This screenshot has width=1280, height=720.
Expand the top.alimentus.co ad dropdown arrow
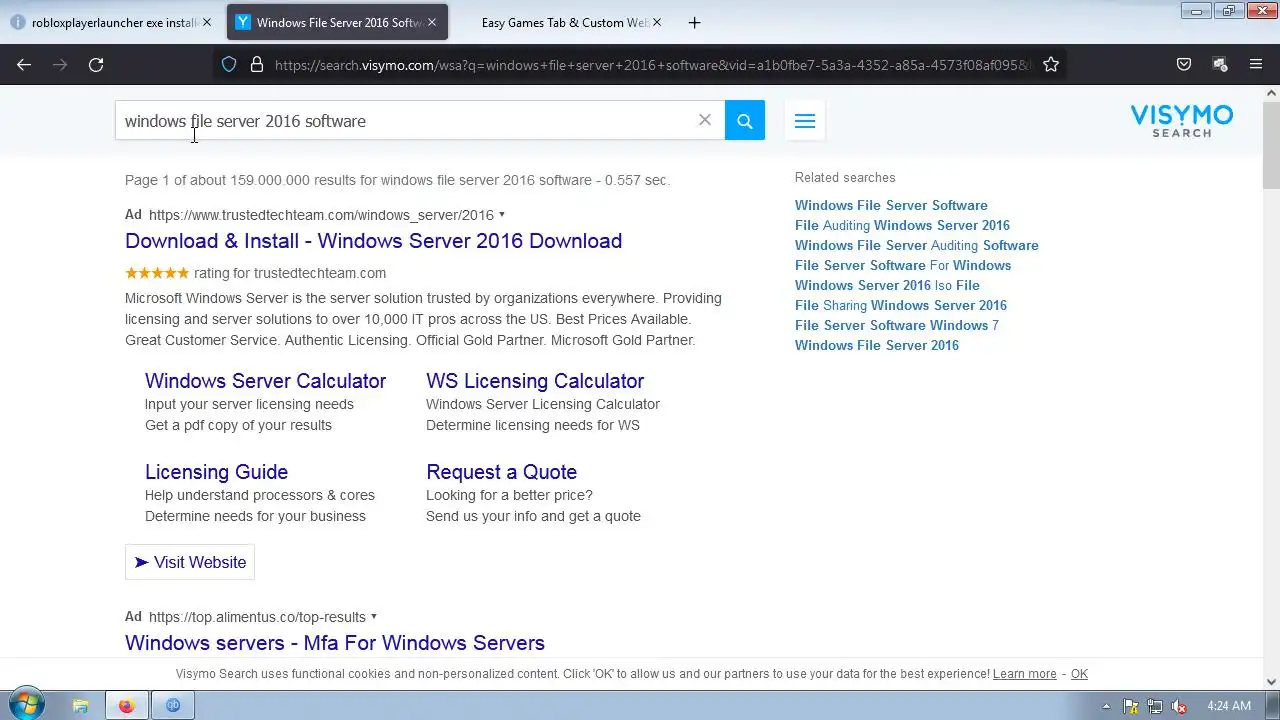pyautogui.click(x=374, y=616)
